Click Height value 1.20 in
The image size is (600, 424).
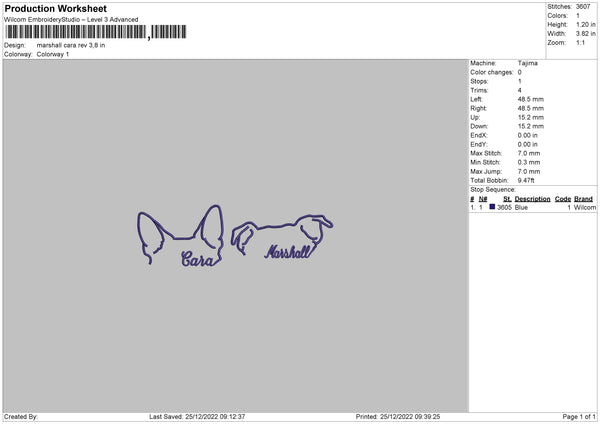[x=585, y=24]
